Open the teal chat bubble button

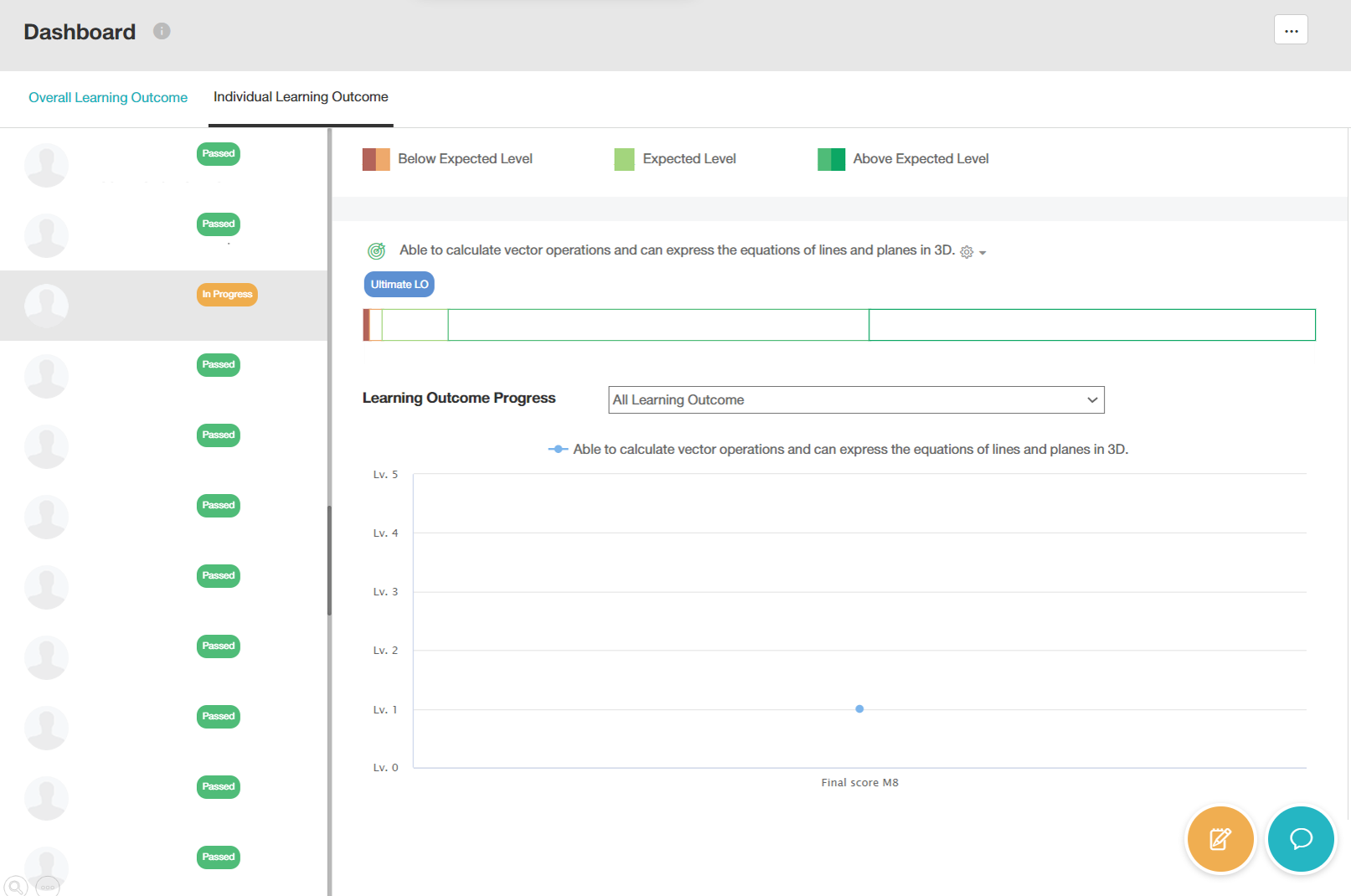coord(1301,839)
